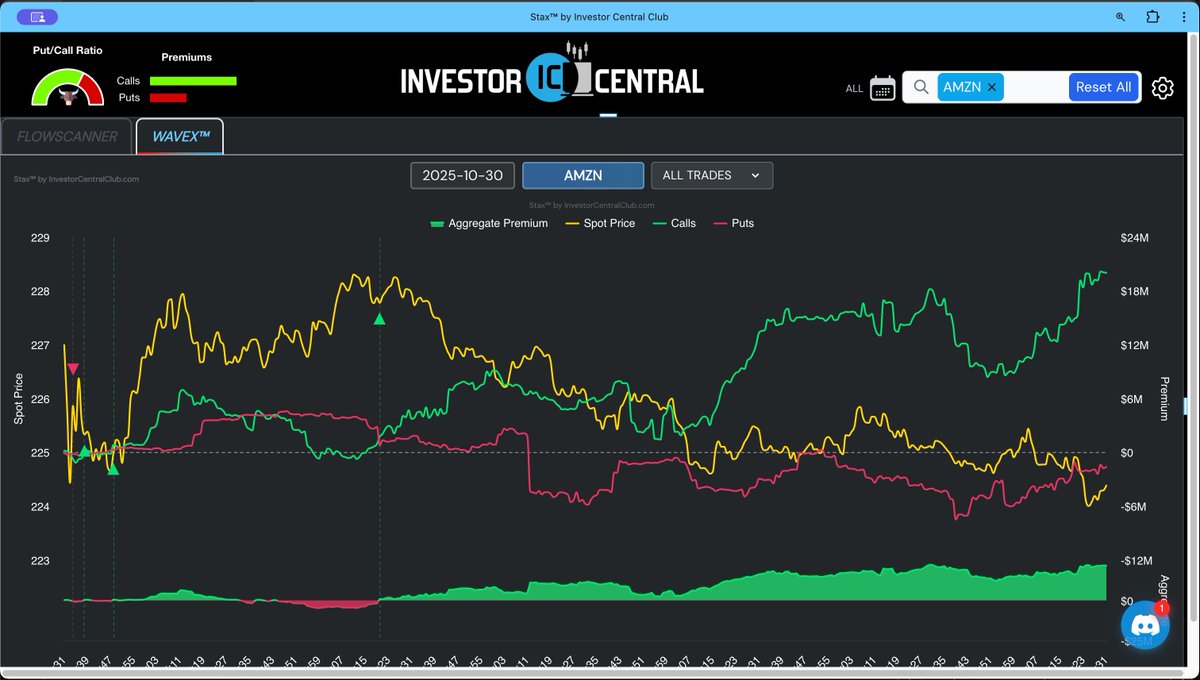Click the Premiums heading
The image size is (1200, 680).
click(187, 58)
